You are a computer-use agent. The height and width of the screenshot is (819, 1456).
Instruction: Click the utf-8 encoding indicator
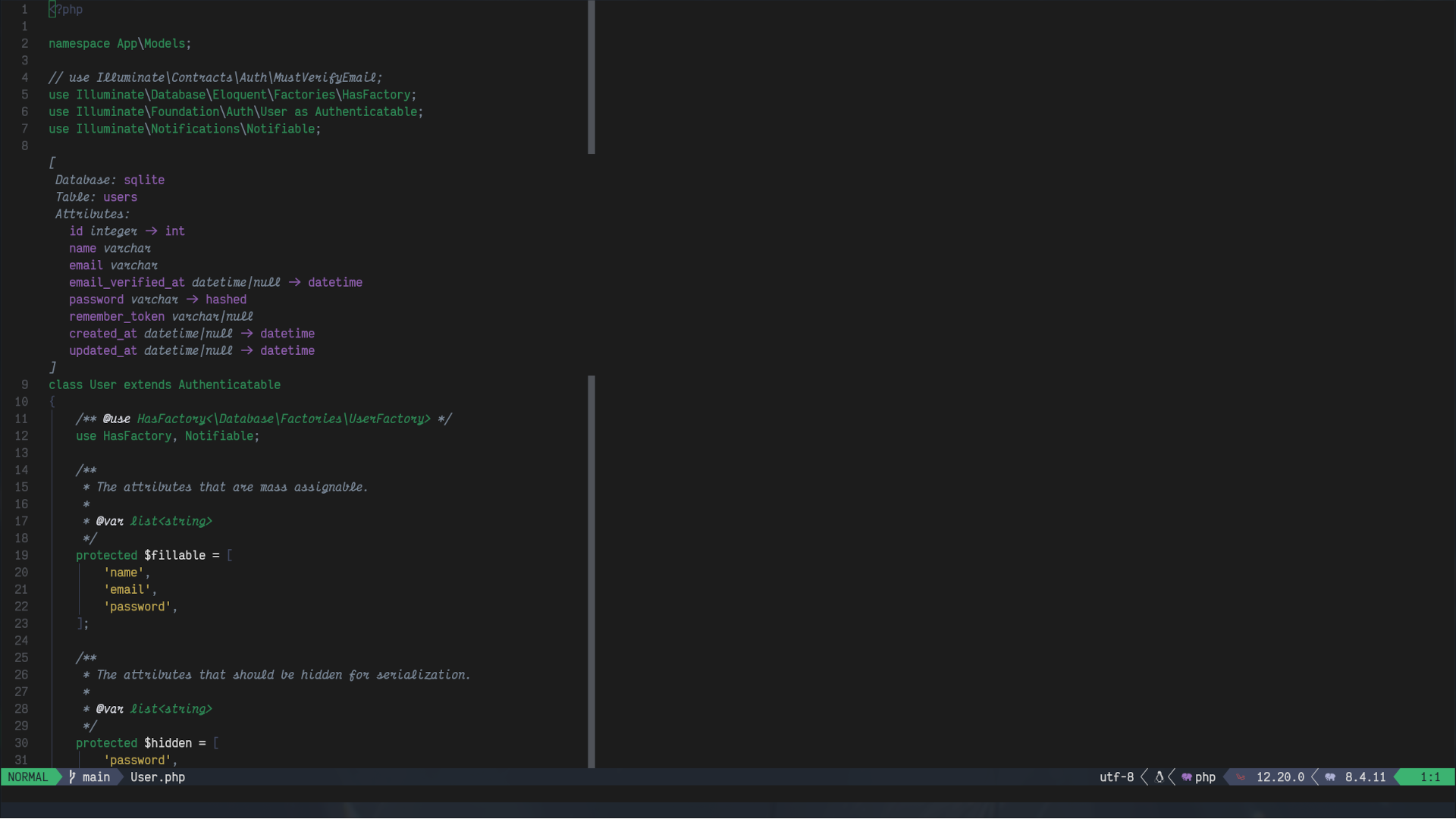(x=1116, y=777)
